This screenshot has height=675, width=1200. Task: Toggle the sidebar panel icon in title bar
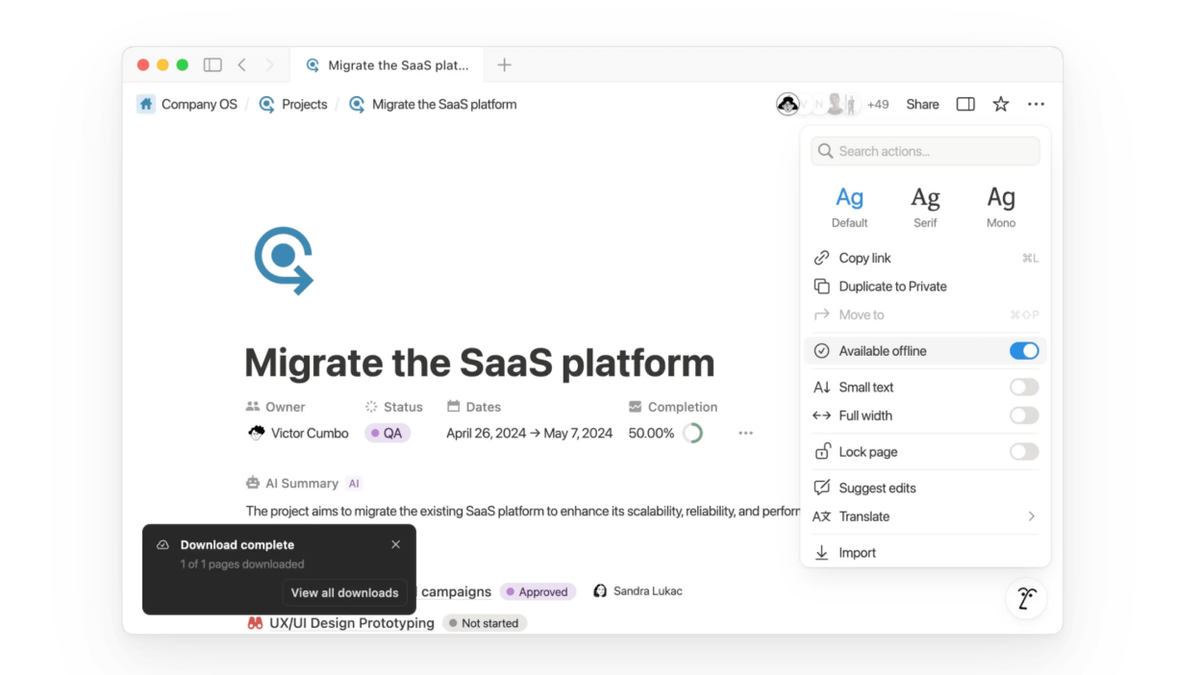[x=212, y=65]
